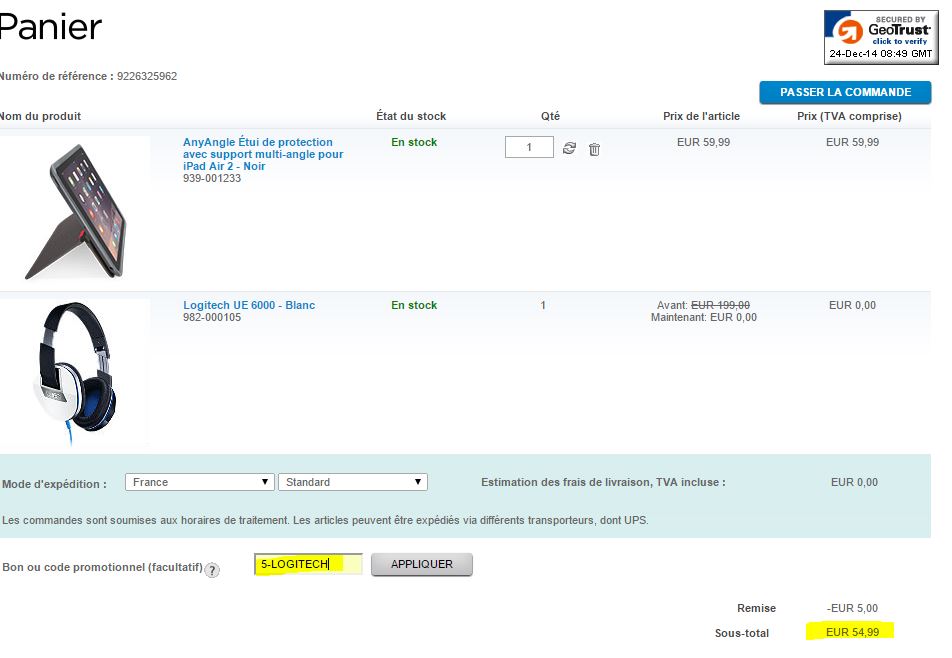Click into the promotional code text field
Image resolution: width=952 pixels, height=658 pixels.
[x=308, y=565]
